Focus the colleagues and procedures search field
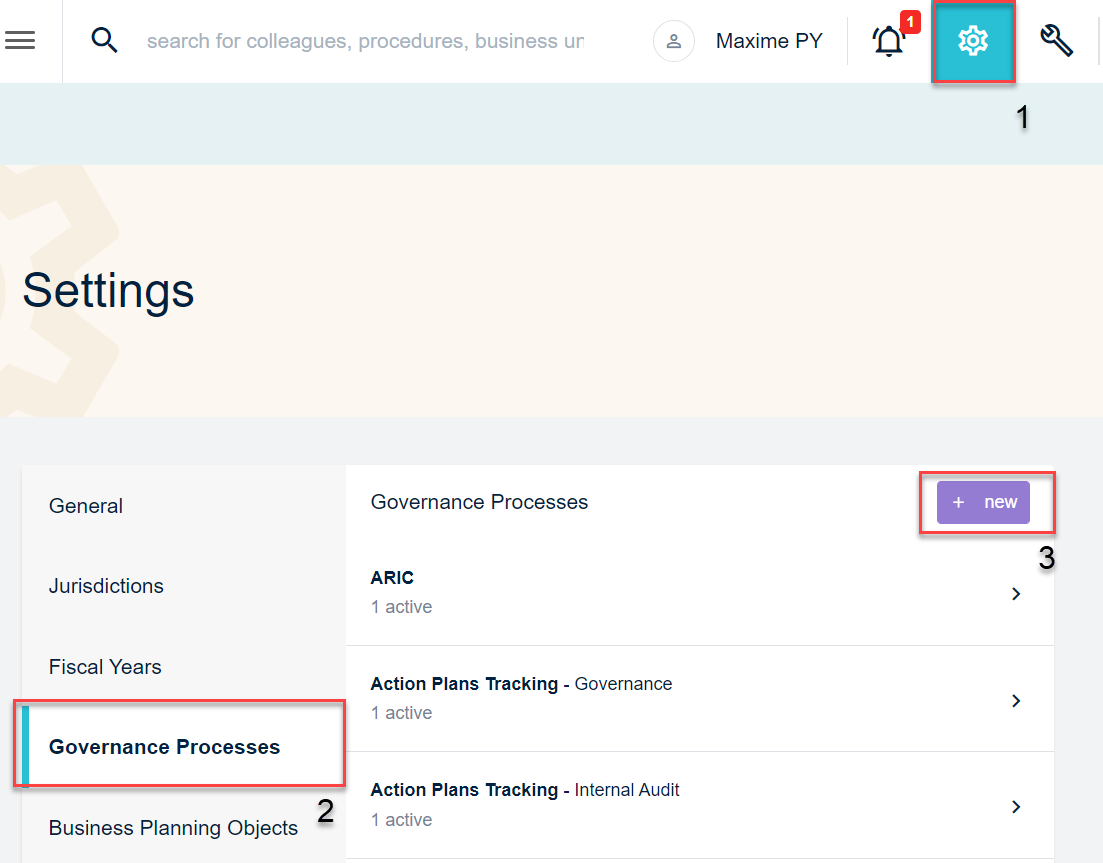The height and width of the screenshot is (863, 1103). point(365,41)
